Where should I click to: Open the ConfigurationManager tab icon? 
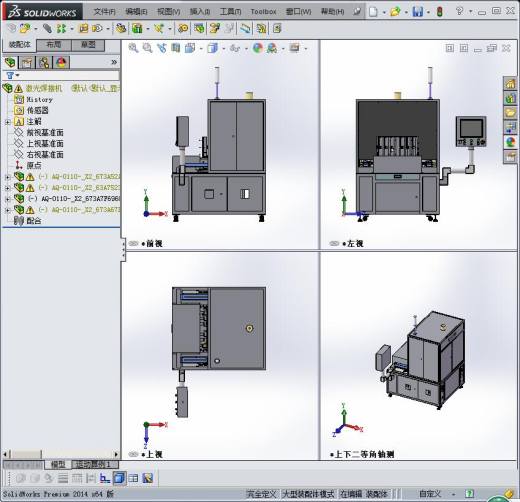pos(44,62)
